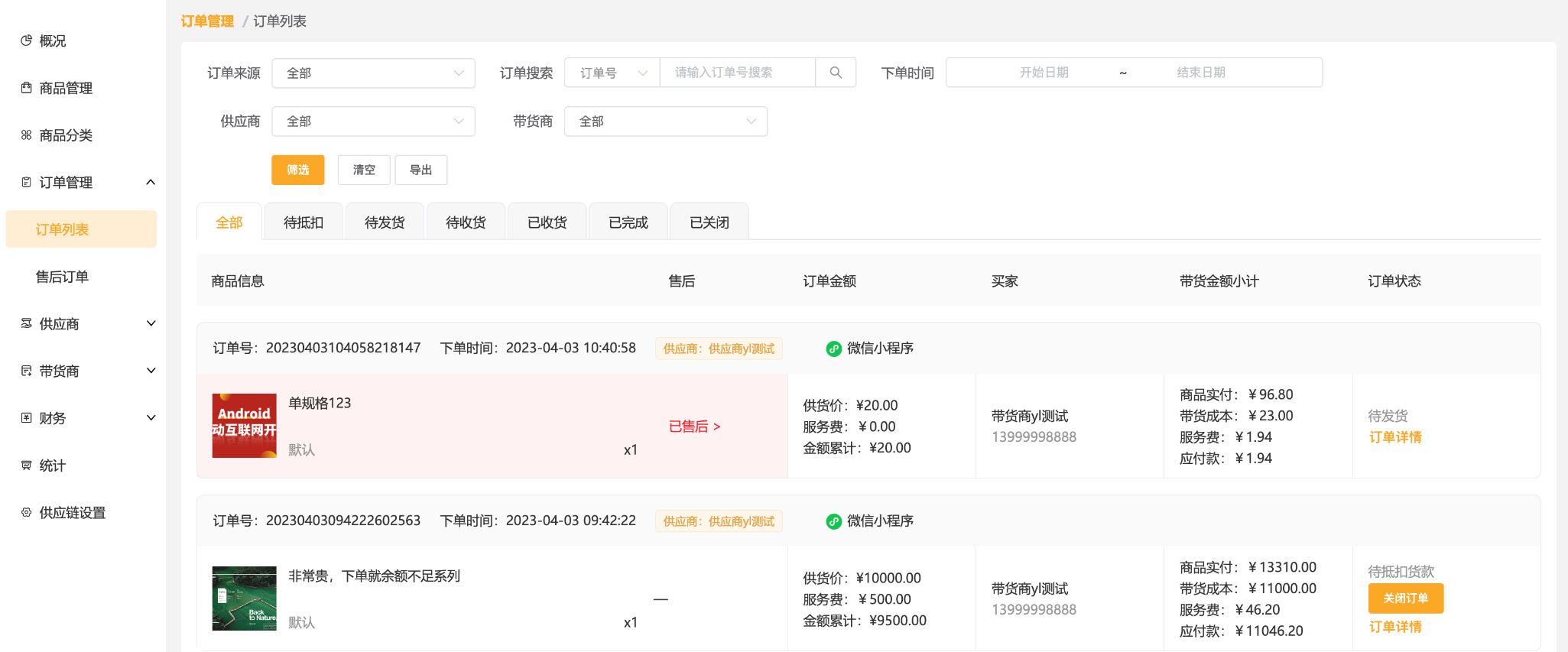1568x652 pixels.
Task: Click the 供应链设置 gear icon
Action: [26, 513]
